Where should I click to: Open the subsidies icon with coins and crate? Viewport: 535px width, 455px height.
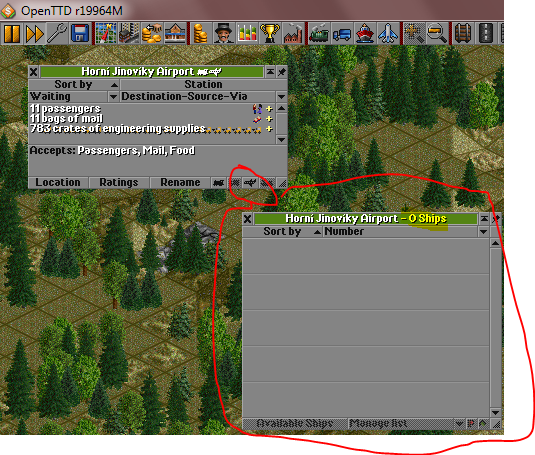[152, 33]
